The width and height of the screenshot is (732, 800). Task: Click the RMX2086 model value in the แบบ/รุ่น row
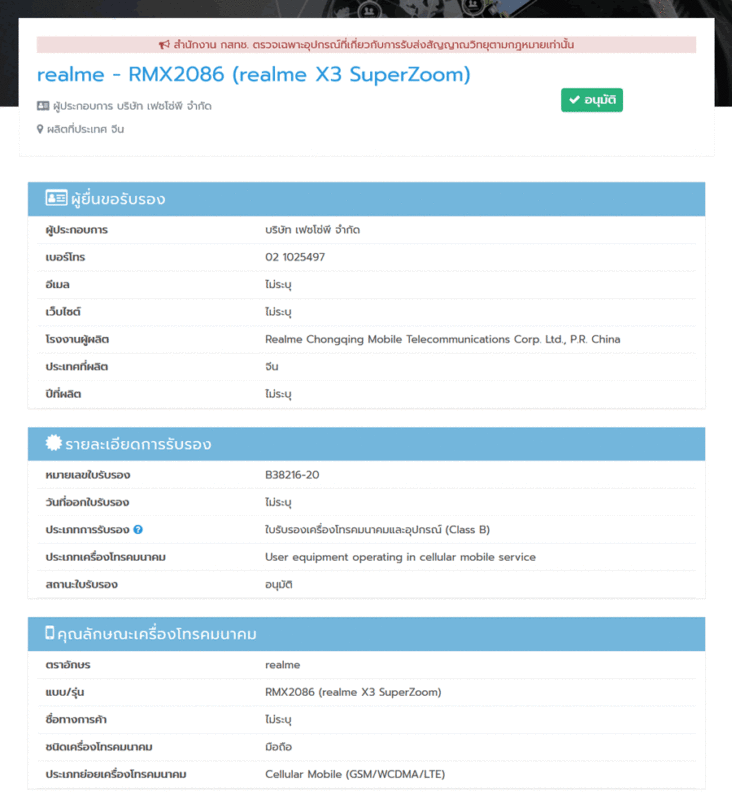pos(352,692)
